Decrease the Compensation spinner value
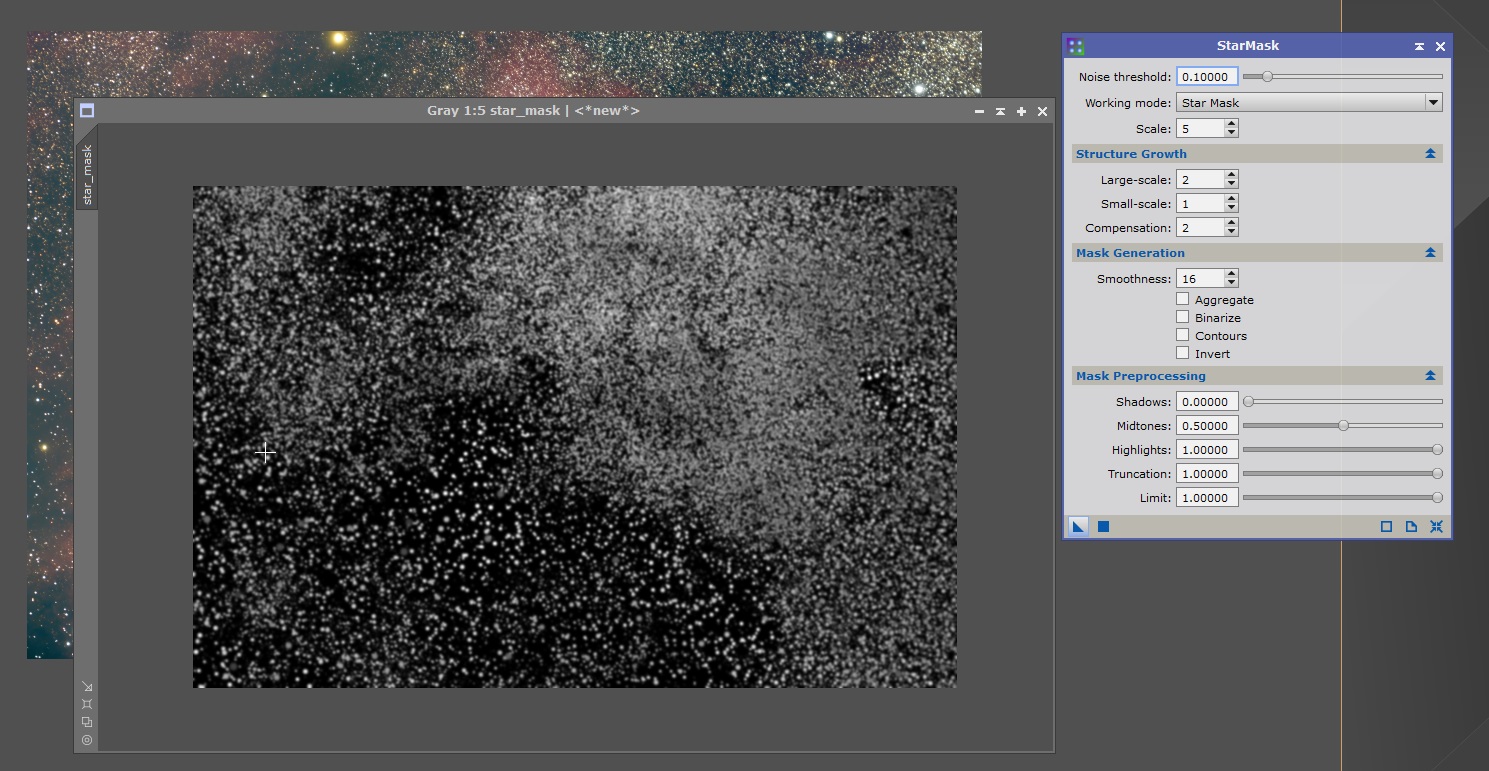Screen dimensions: 1489x771 tap(1231, 233)
